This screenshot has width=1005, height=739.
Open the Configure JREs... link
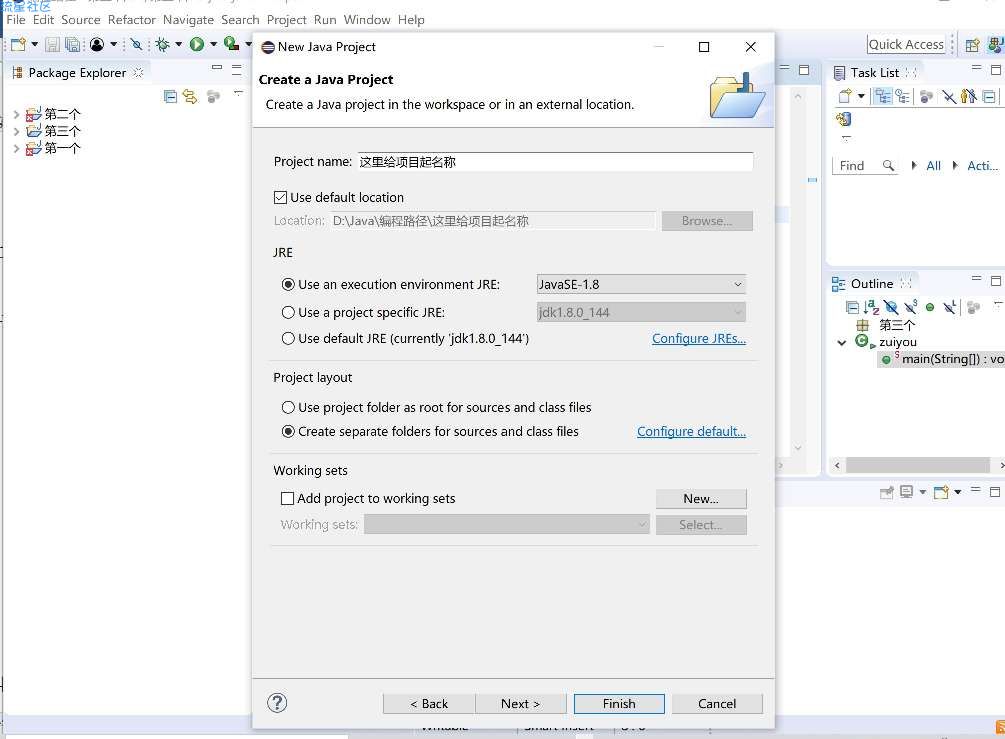pos(699,338)
